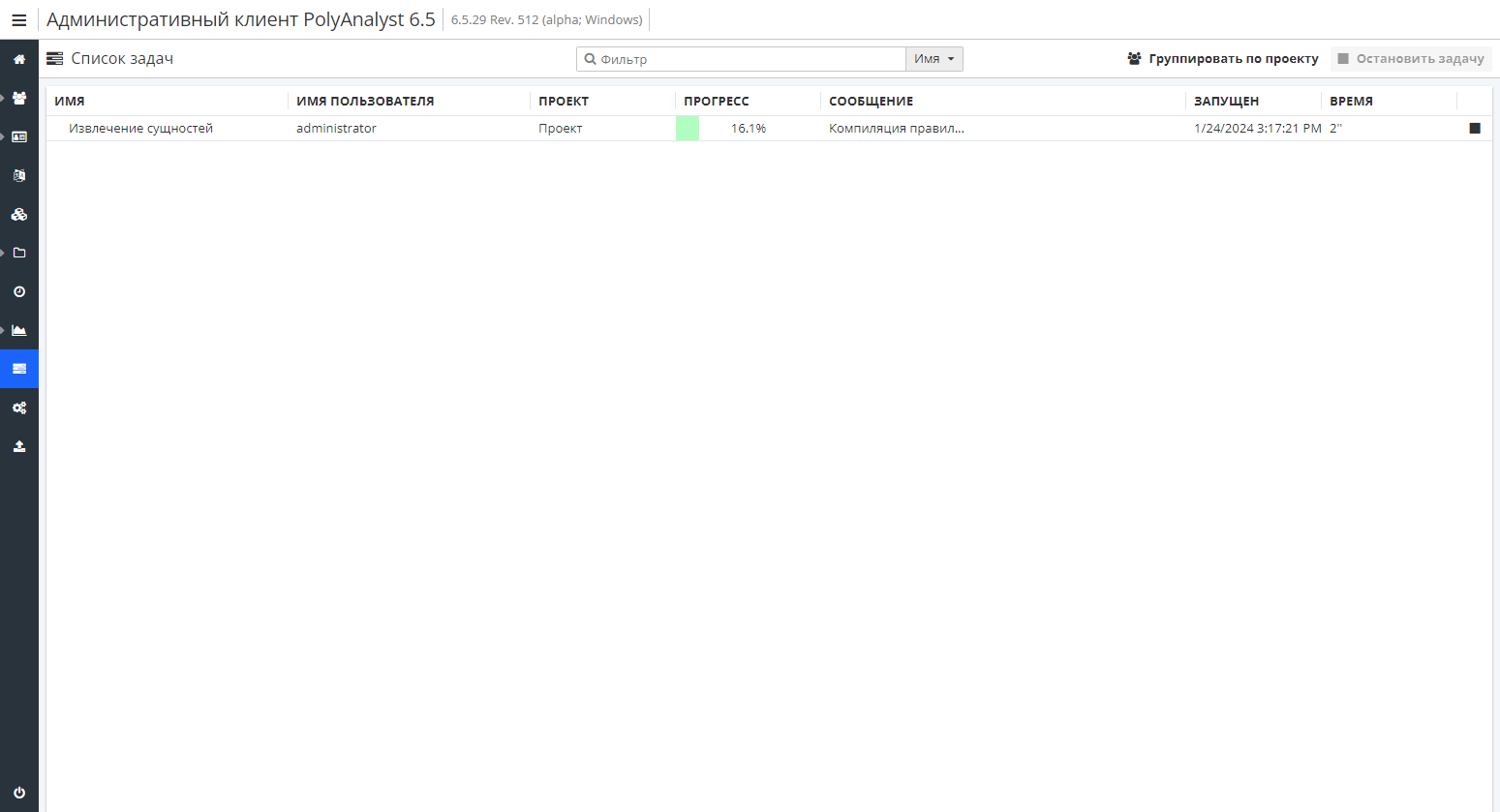
Task: Click the task list header icon
Action: point(55,59)
